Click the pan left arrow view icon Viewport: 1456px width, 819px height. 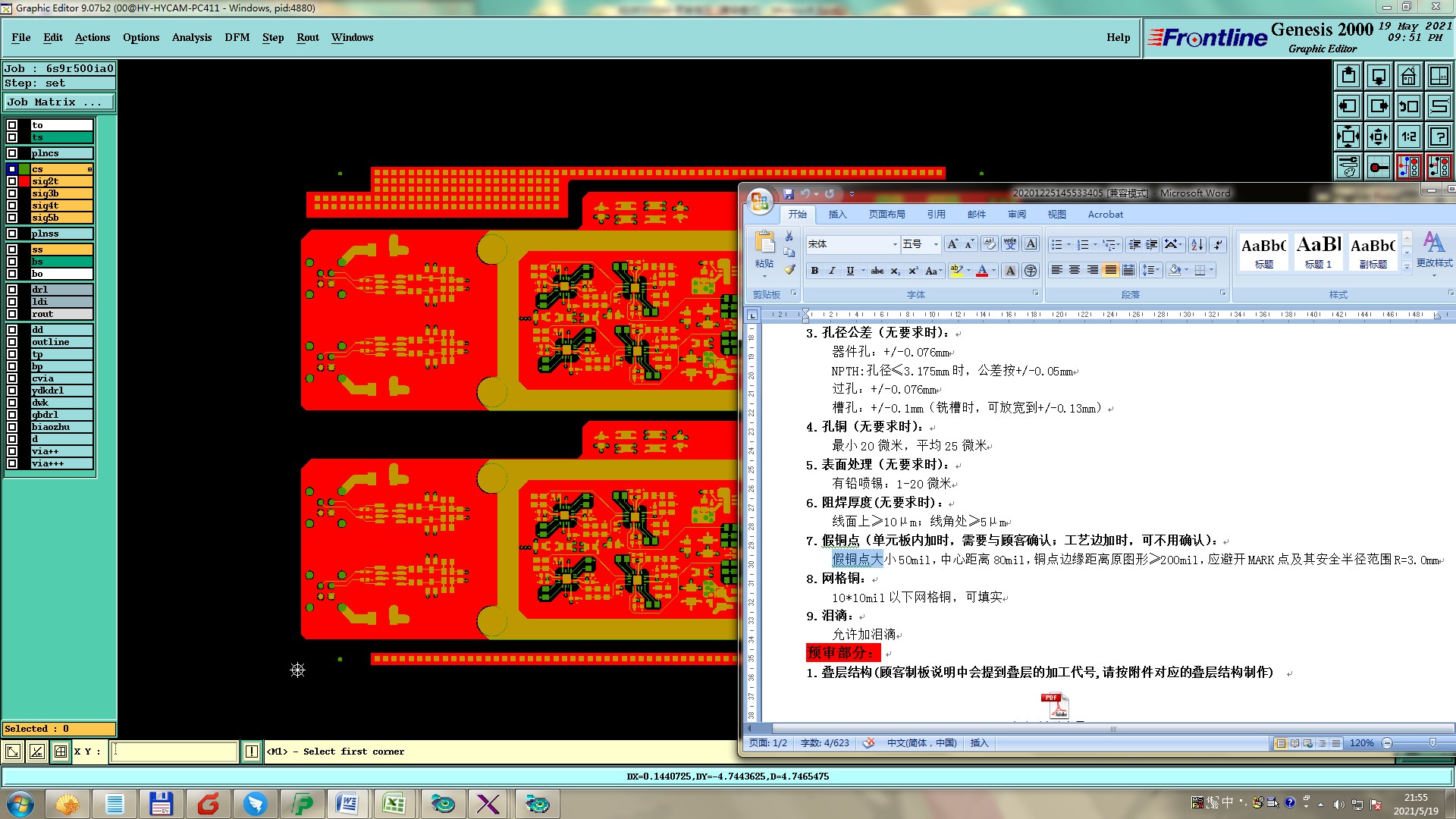pyautogui.click(x=1348, y=106)
